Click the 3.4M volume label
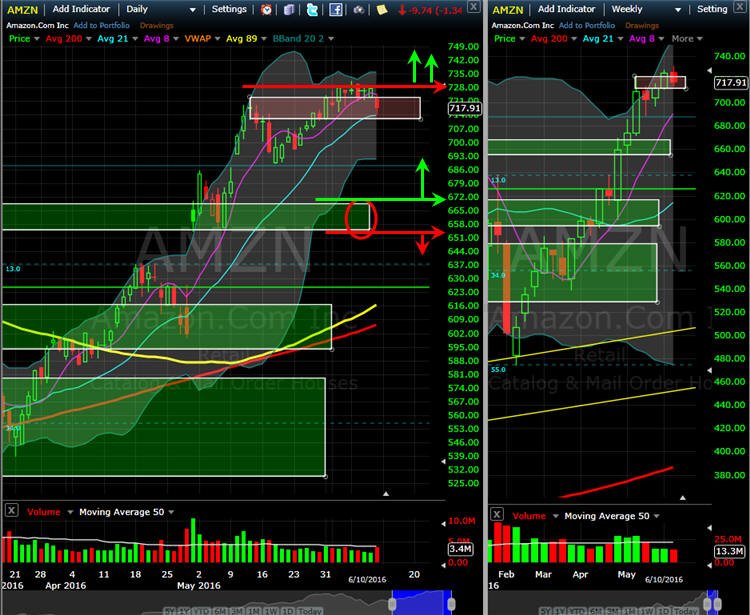 pos(460,549)
